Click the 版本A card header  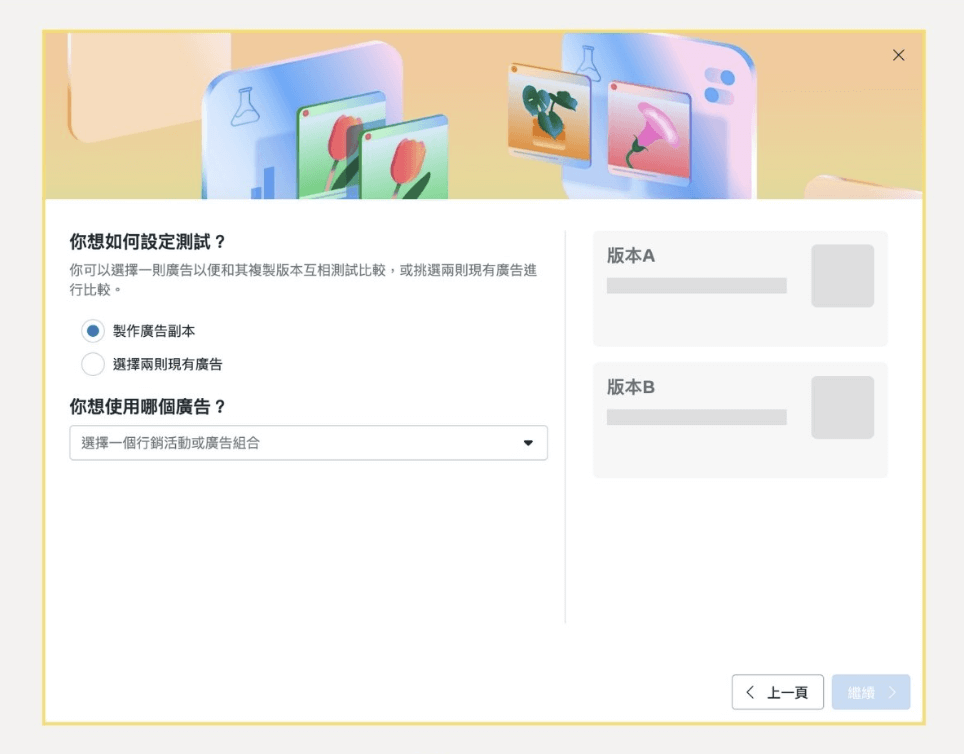point(629,255)
